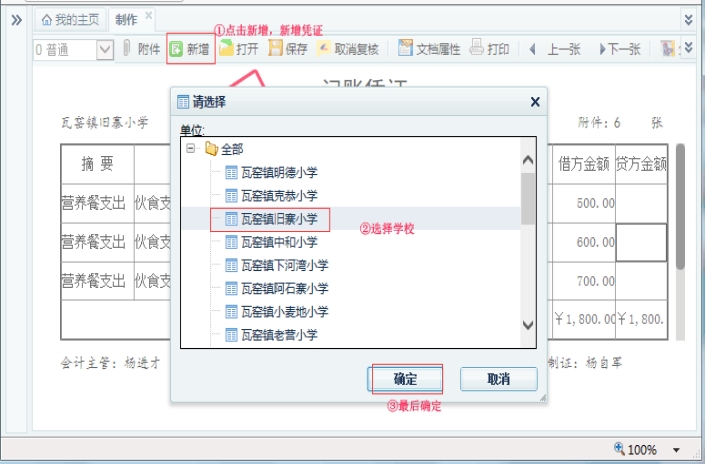Print the voucher with 打印
706x464 pixels.
pyautogui.click(x=489, y=49)
